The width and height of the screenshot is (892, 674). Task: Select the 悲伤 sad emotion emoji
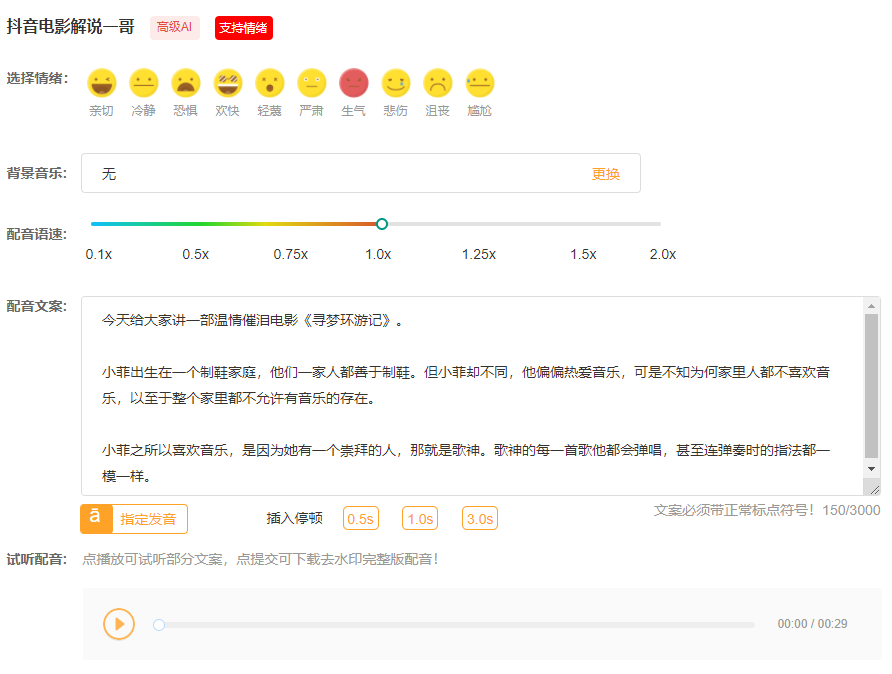pos(396,83)
